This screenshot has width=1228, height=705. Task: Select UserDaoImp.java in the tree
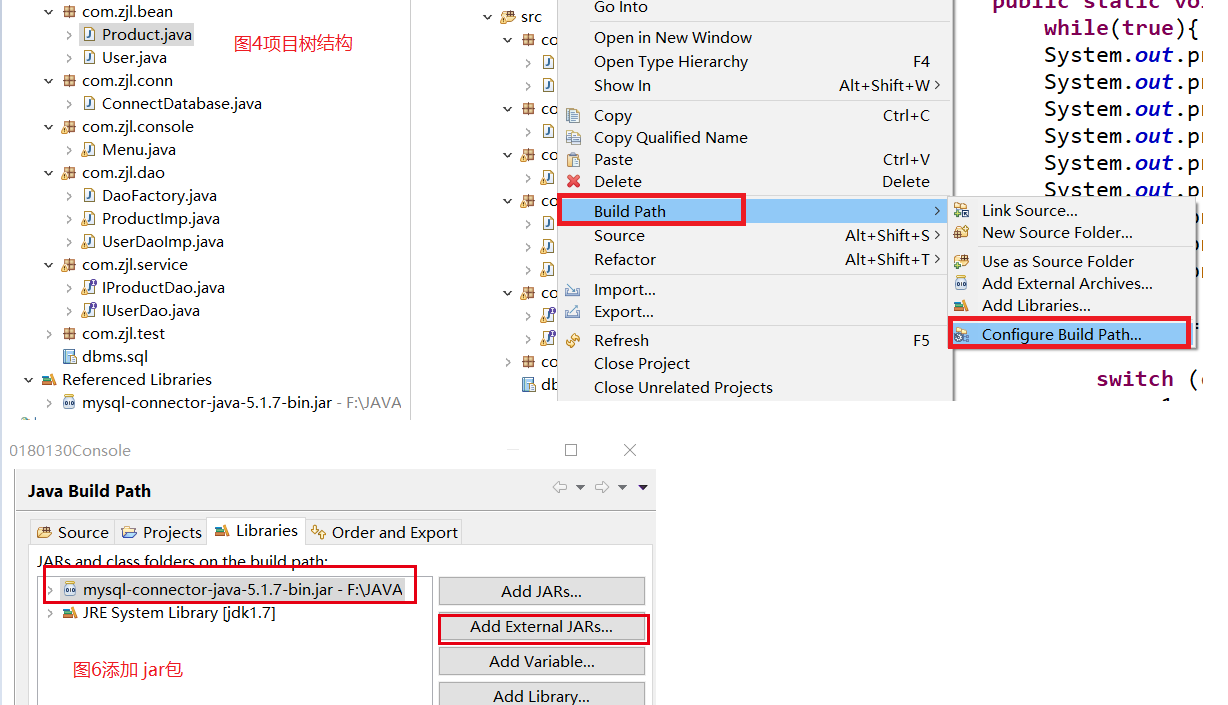coord(162,242)
